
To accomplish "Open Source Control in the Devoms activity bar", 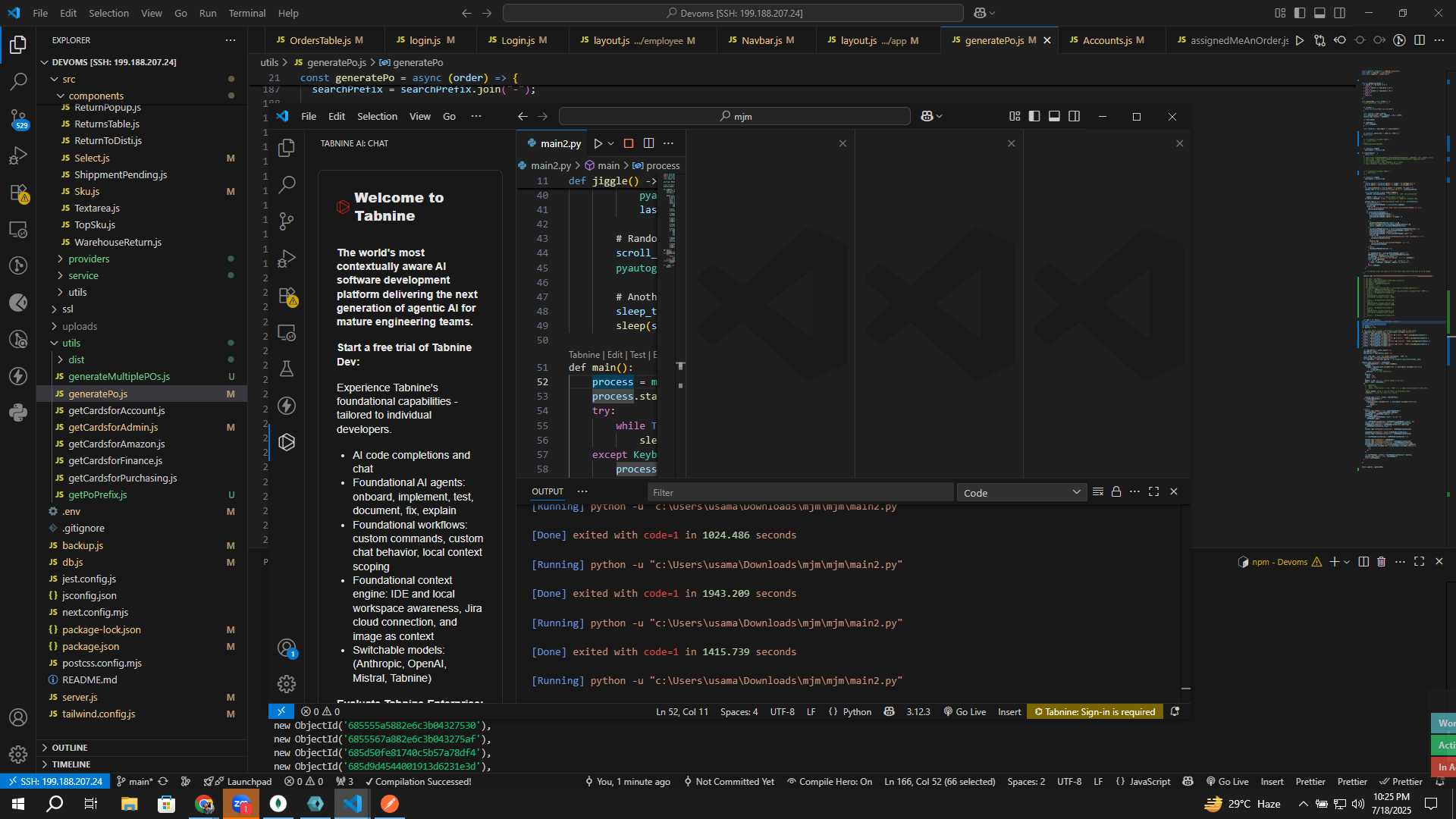I will (x=18, y=118).
